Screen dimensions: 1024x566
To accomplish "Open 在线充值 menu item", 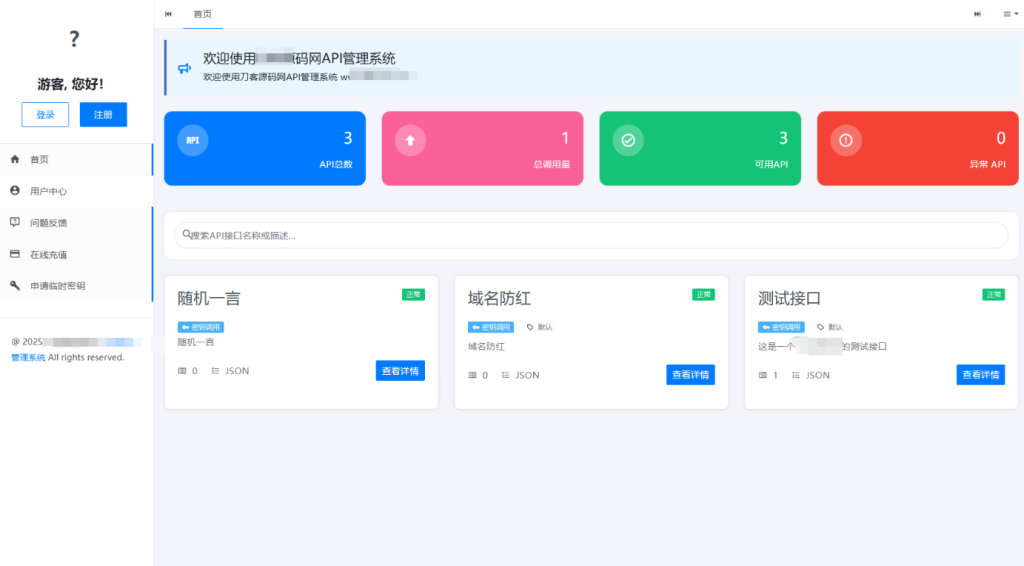I will point(76,255).
